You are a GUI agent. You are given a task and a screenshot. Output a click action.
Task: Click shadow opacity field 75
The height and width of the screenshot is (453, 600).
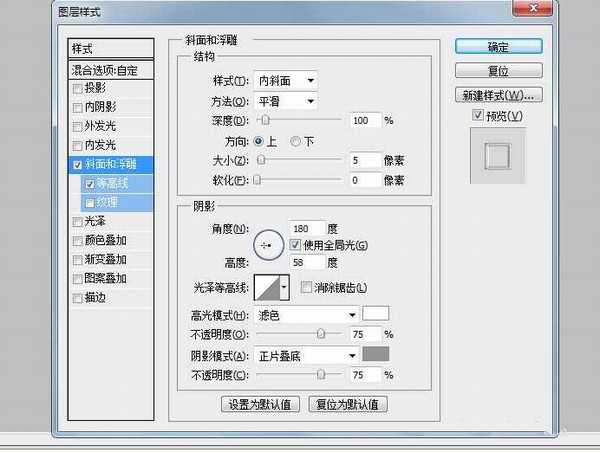[x=366, y=375]
